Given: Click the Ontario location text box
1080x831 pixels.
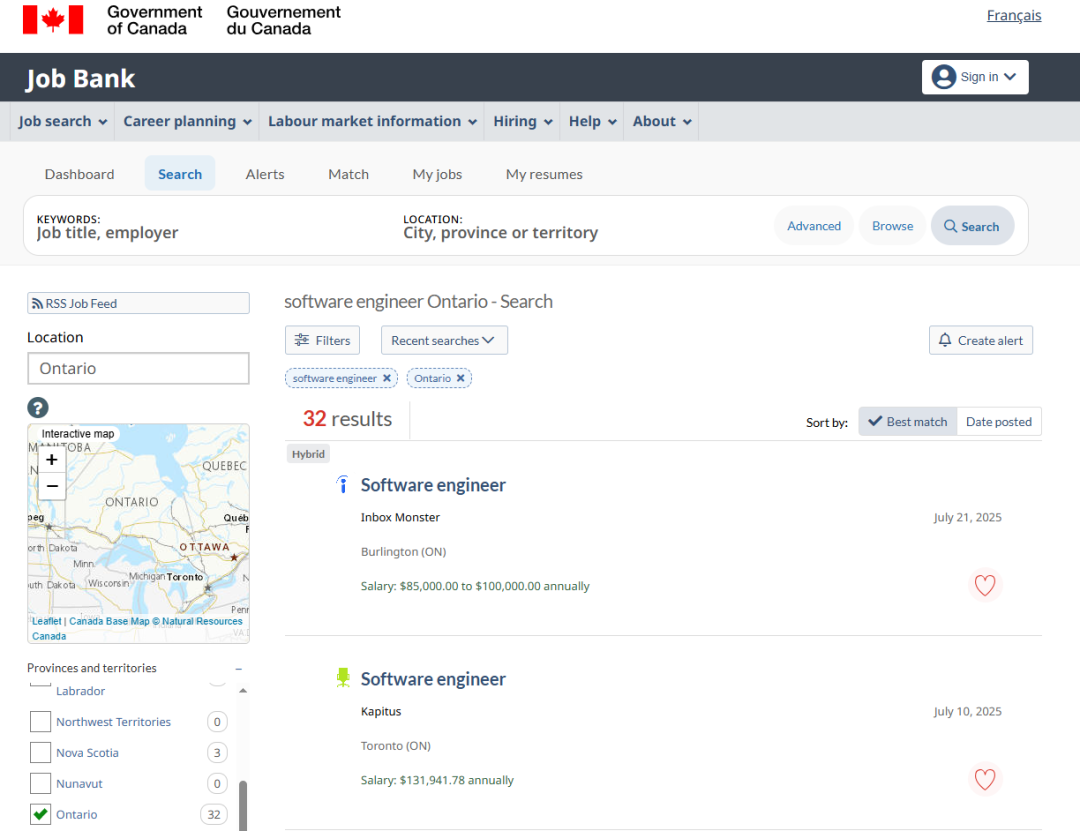Looking at the screenshot, I should coord(138,369).
